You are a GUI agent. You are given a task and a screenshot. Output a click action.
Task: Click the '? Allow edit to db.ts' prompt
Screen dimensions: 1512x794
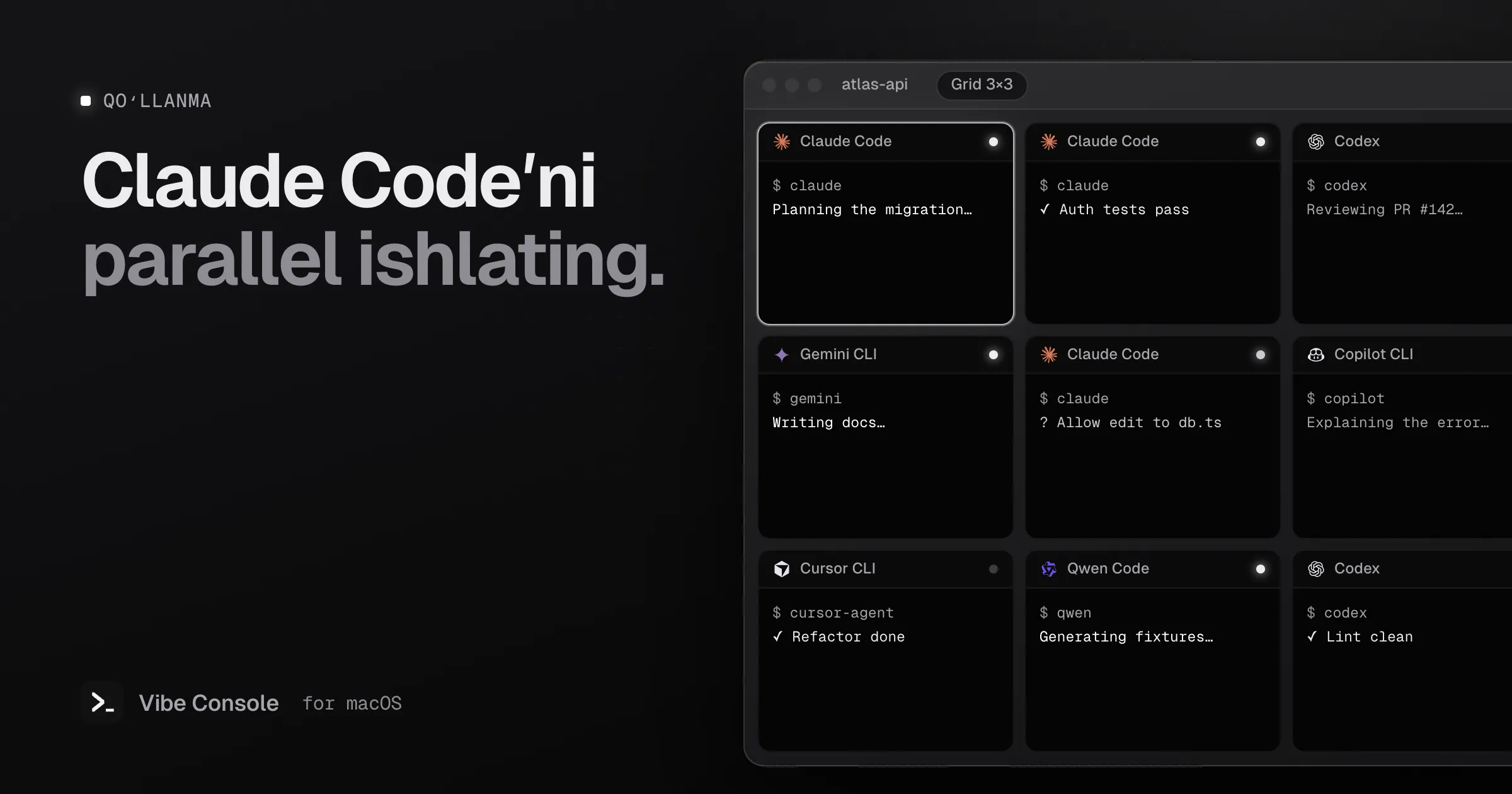1130,423
